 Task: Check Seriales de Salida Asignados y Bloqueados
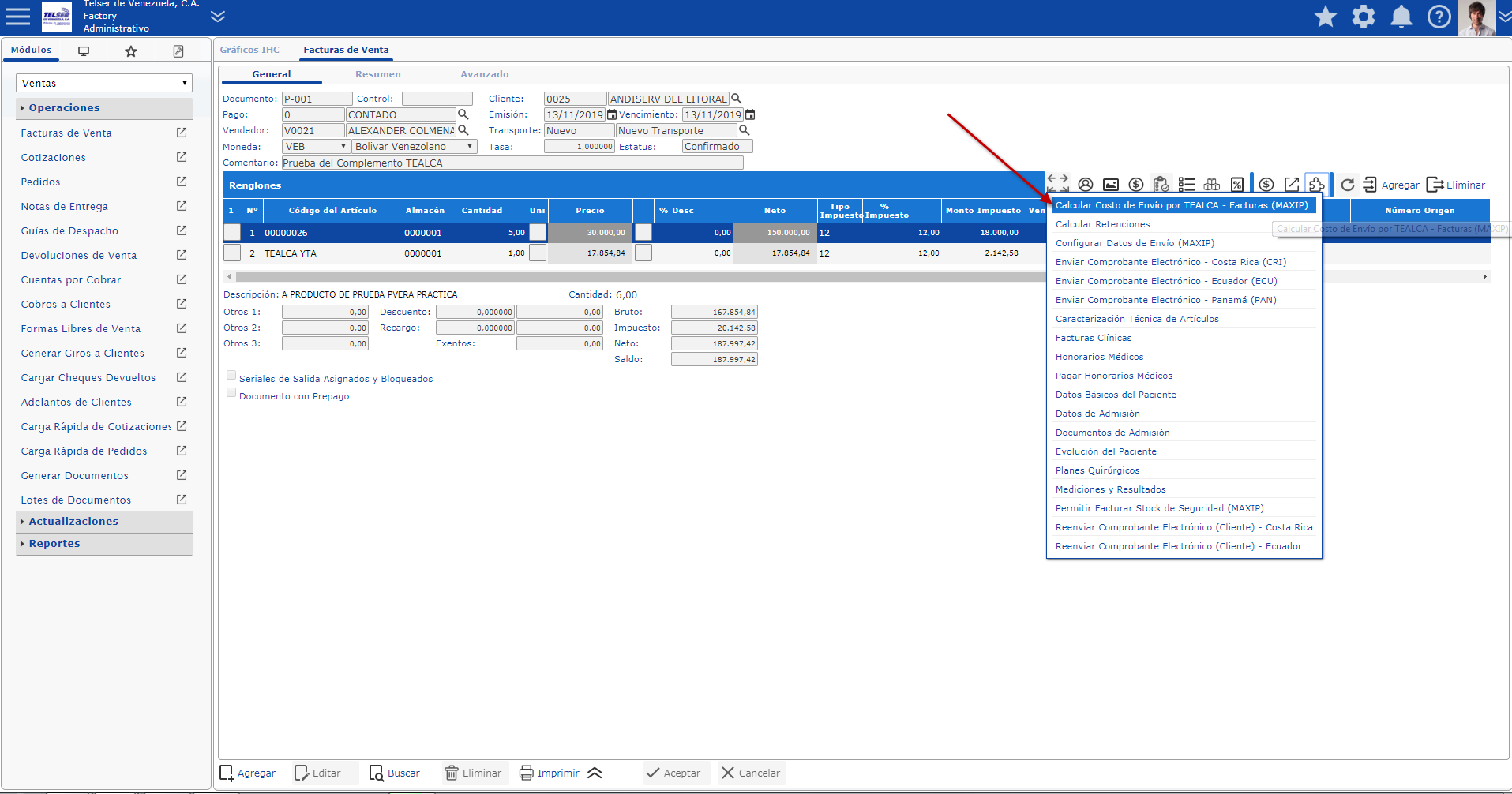point(231,376)
